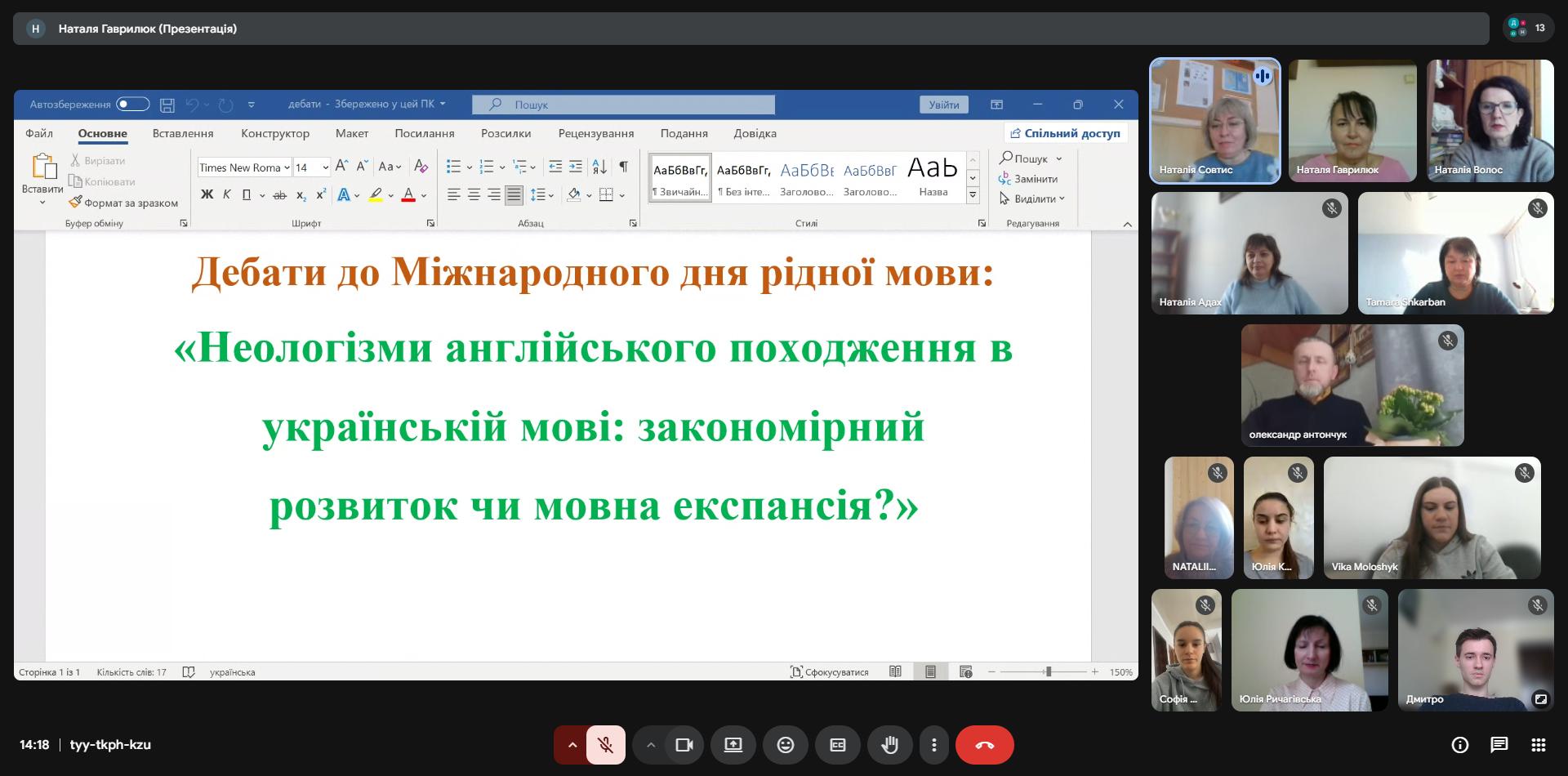Expand the Виділити dropdown
Screen dimensions: 1568x776
[x=1034, y=198]
